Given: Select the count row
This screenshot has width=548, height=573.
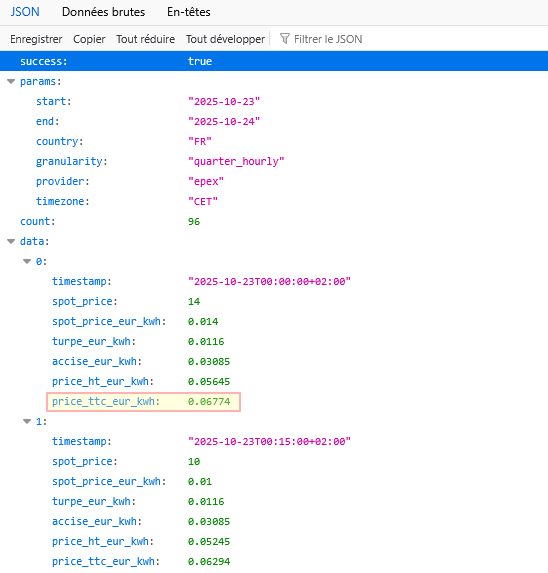Looking at the screenshot, I should pos(274,221).
